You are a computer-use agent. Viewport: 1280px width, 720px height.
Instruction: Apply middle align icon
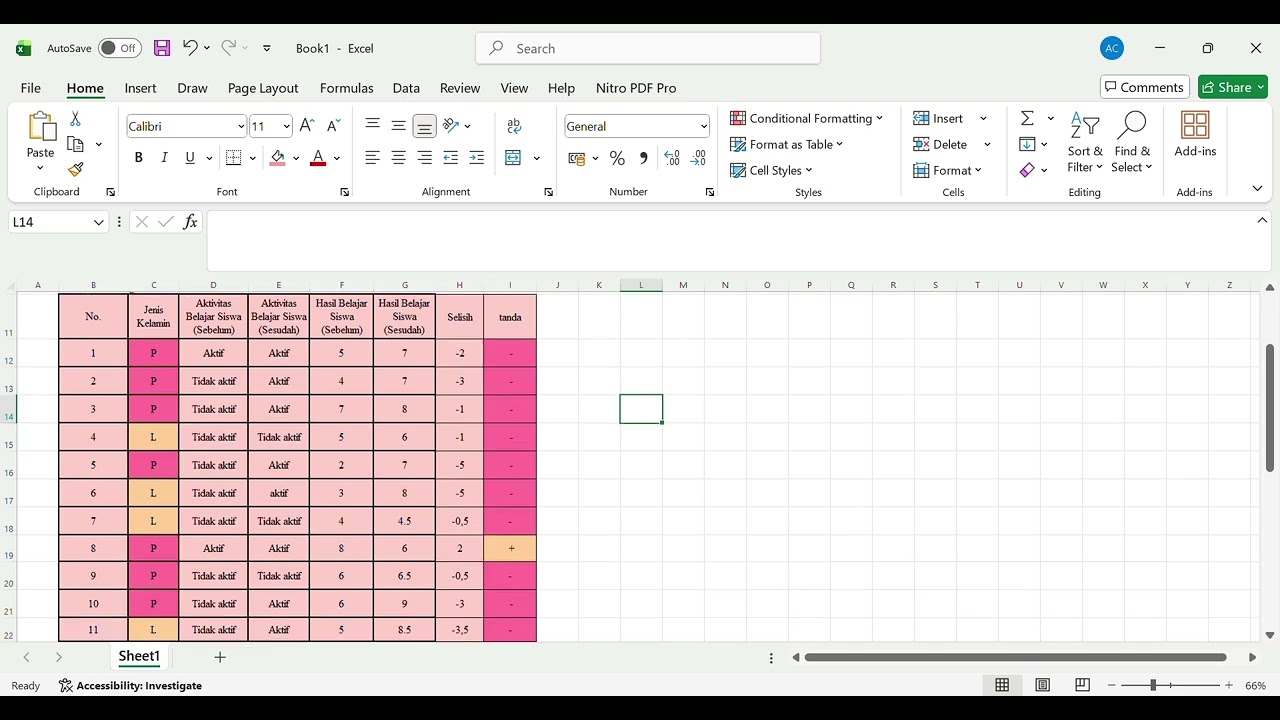399,125
